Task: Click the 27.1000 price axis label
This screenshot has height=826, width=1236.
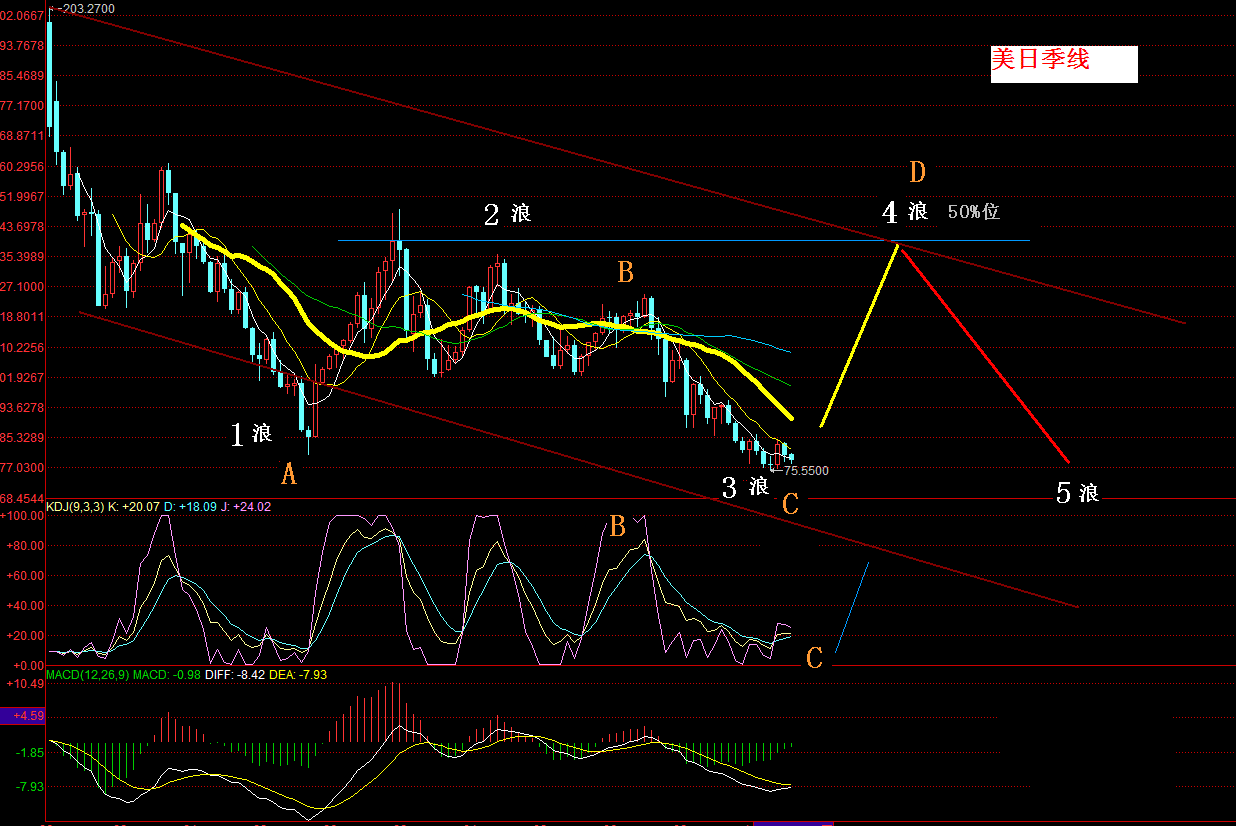Action: tap(22, 287)
